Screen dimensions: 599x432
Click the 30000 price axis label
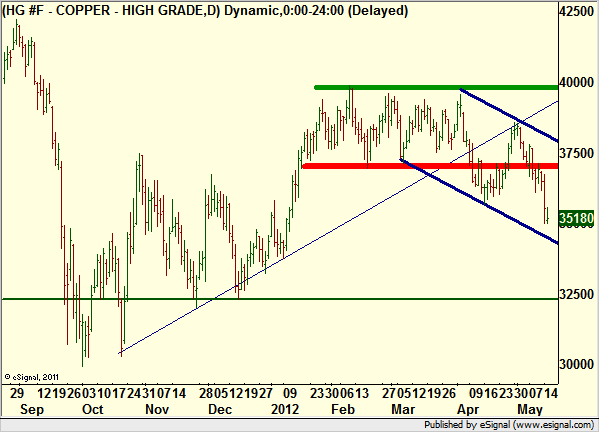pos(577,364)
